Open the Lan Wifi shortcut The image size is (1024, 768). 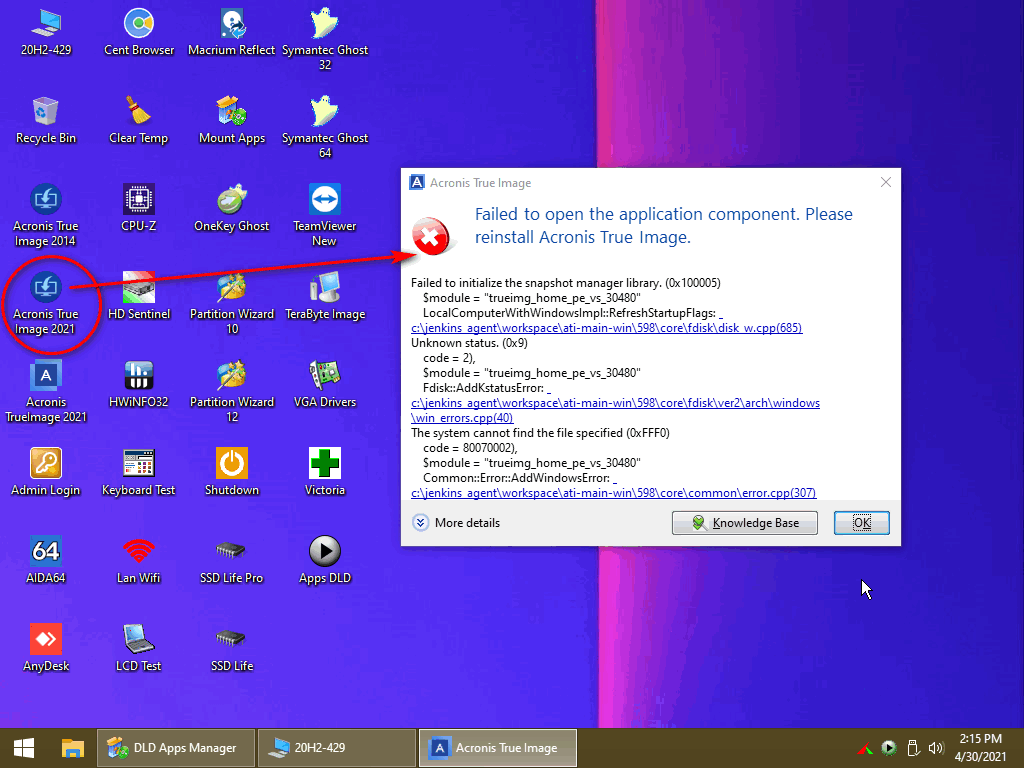pyautogui.click(x=138, y=561)
